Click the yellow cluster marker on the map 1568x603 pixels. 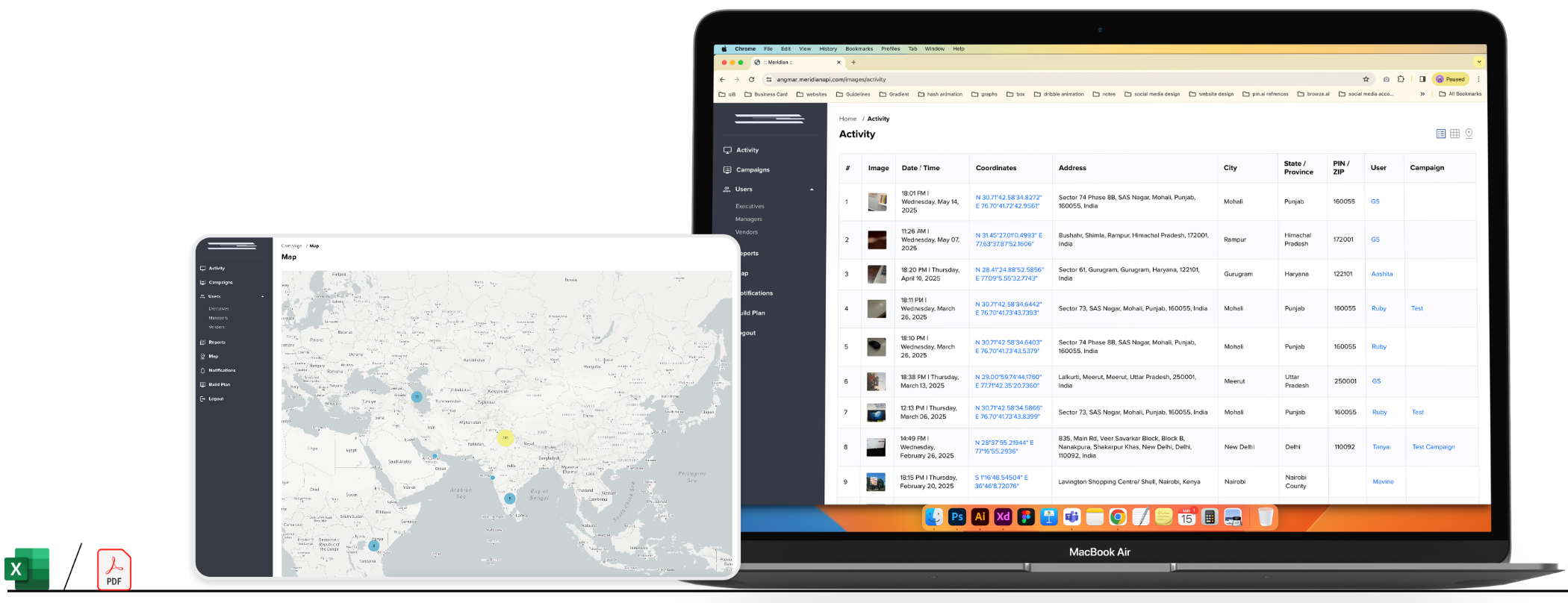[505, 438]
